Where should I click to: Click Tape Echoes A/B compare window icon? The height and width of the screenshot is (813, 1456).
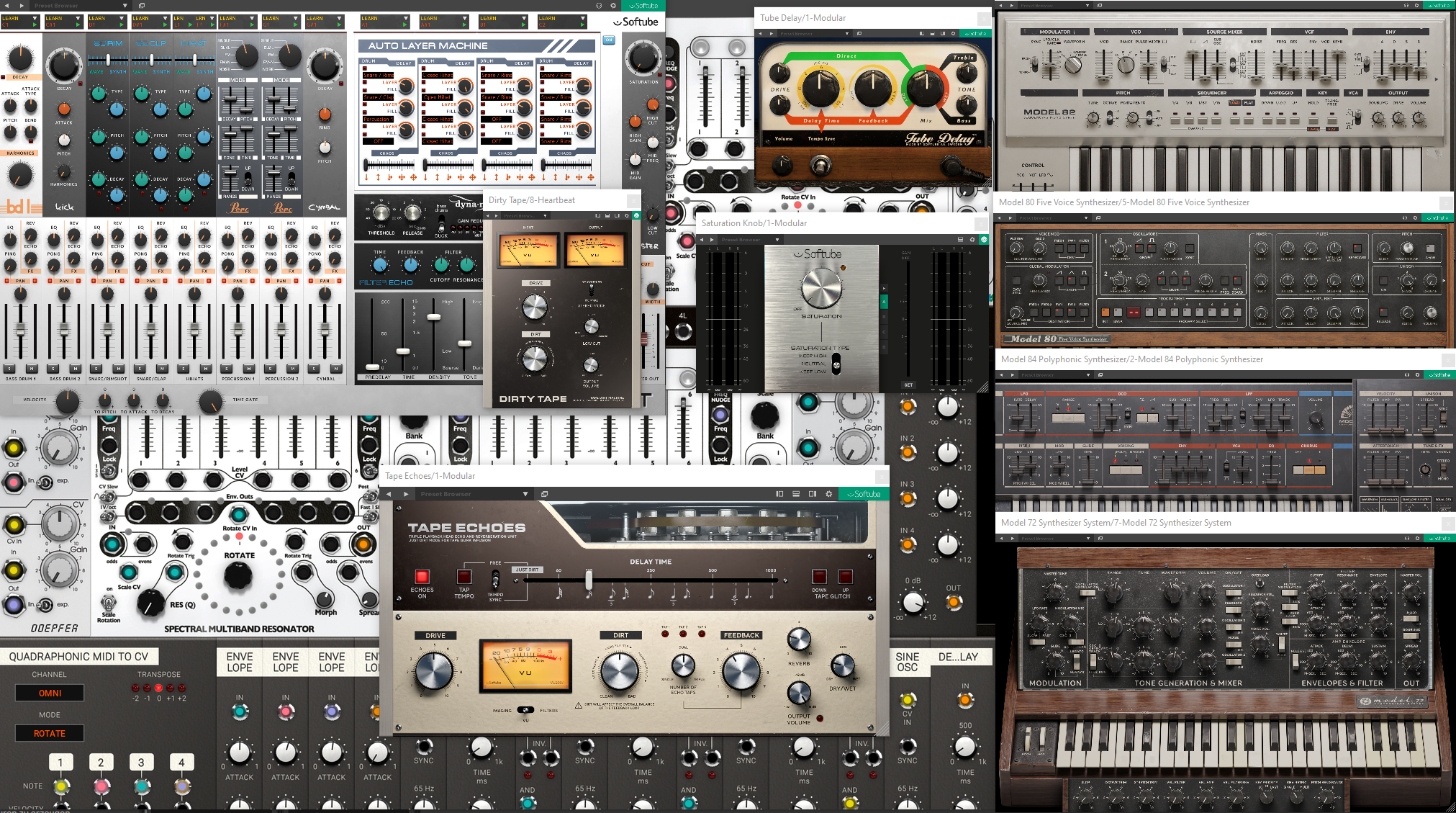(545, 494)
